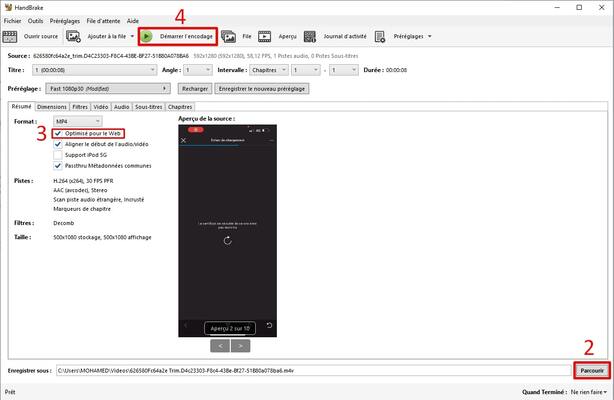Click the Ouvrir source film icon
The image size is (614, 400).
pos(10,36)
